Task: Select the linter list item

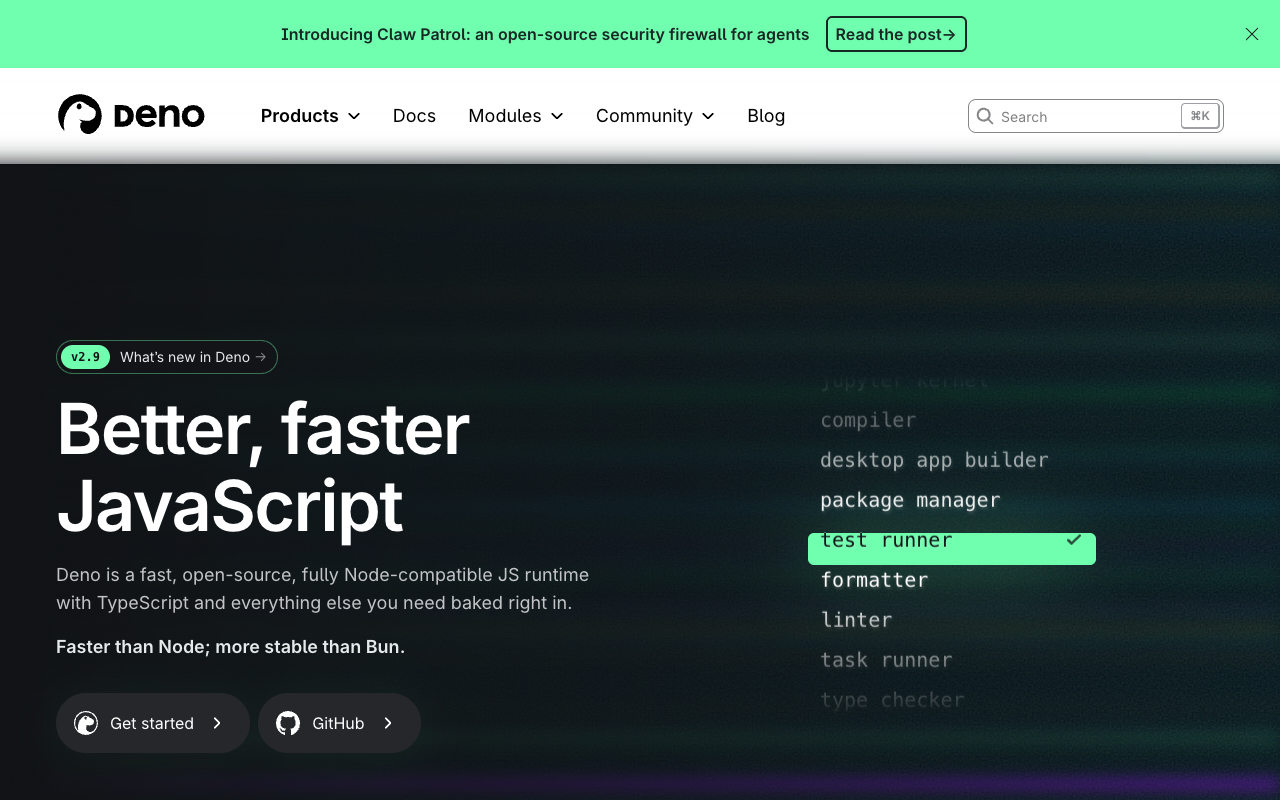Action: [856, 620]
